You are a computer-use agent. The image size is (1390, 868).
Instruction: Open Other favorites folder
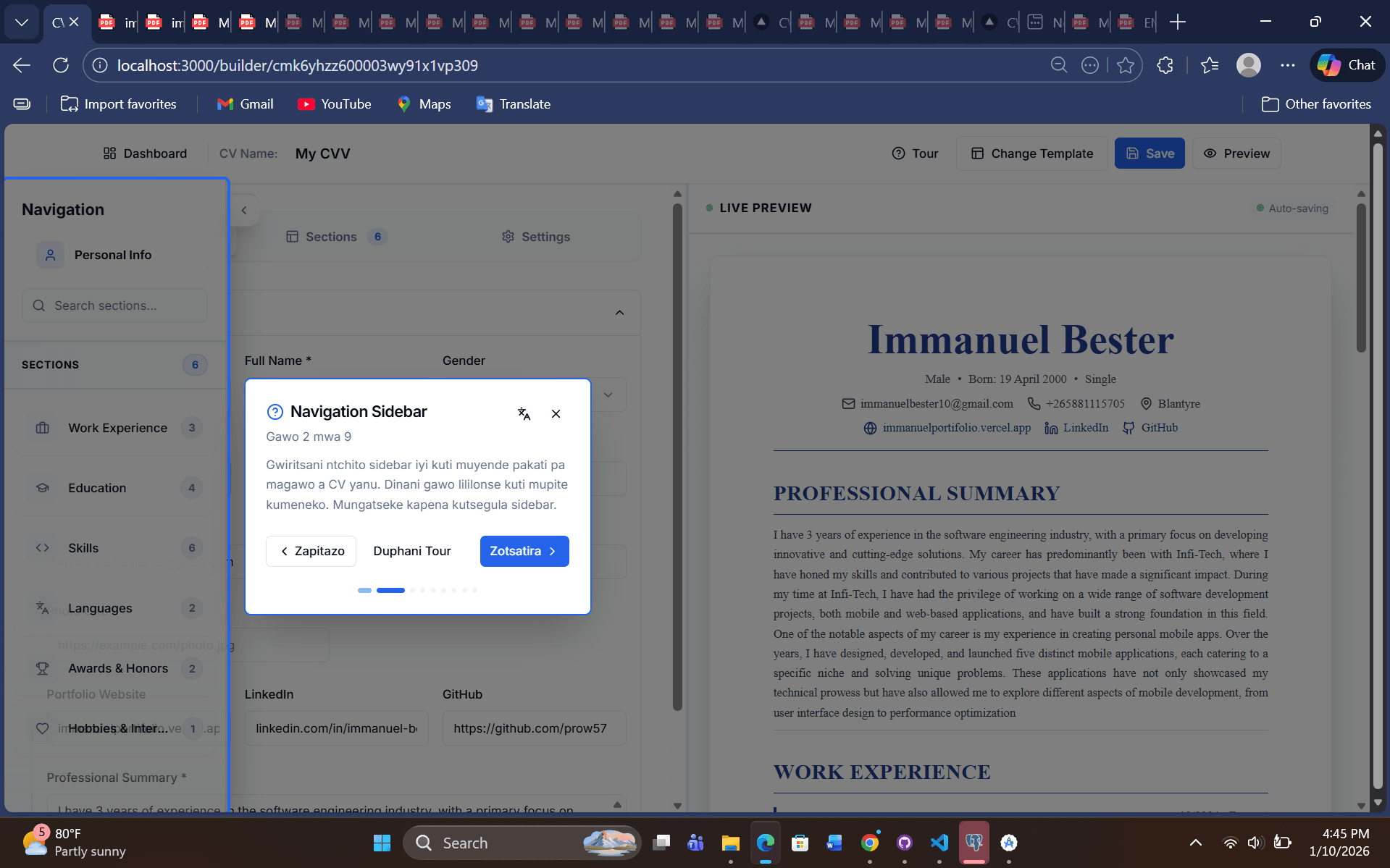[1315, 104]
